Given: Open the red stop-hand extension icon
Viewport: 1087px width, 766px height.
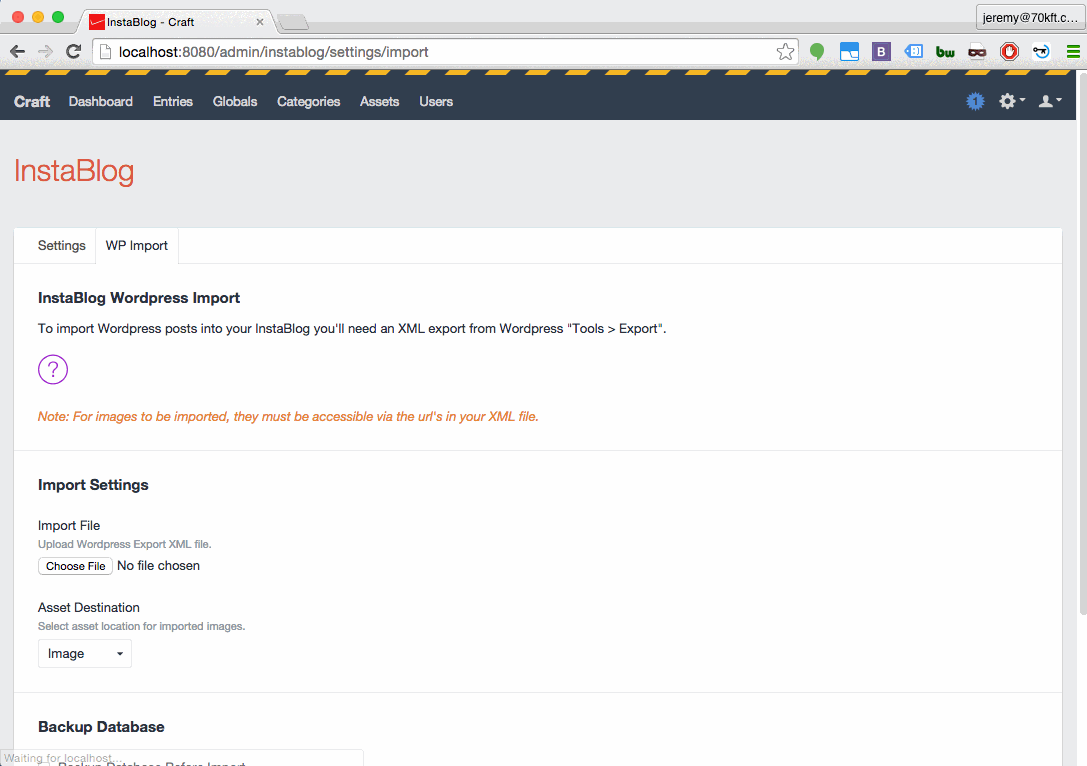Looking at the screenshot, I should click(x=1009, y=51).
